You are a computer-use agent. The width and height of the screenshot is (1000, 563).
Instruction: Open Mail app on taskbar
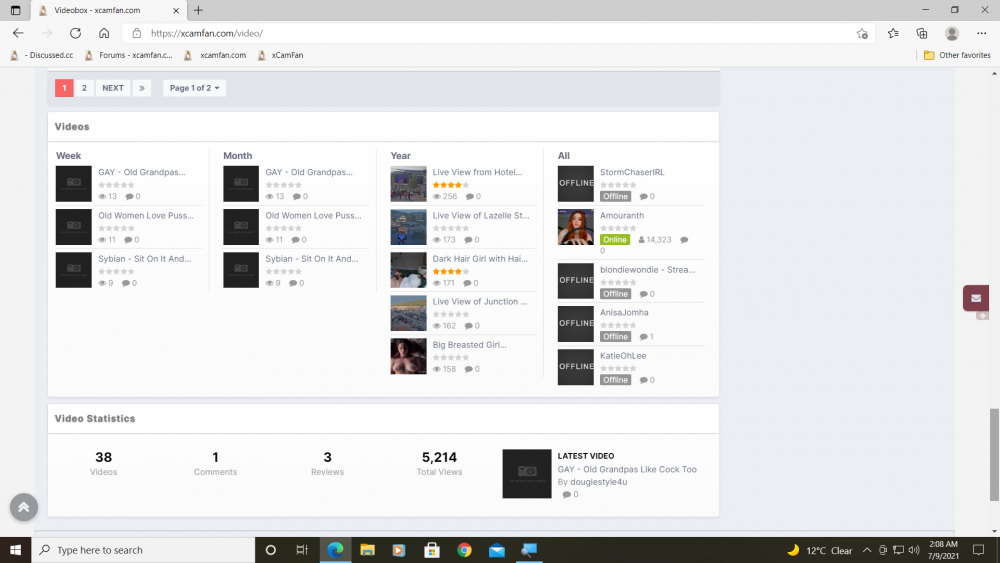coord(497,550)
